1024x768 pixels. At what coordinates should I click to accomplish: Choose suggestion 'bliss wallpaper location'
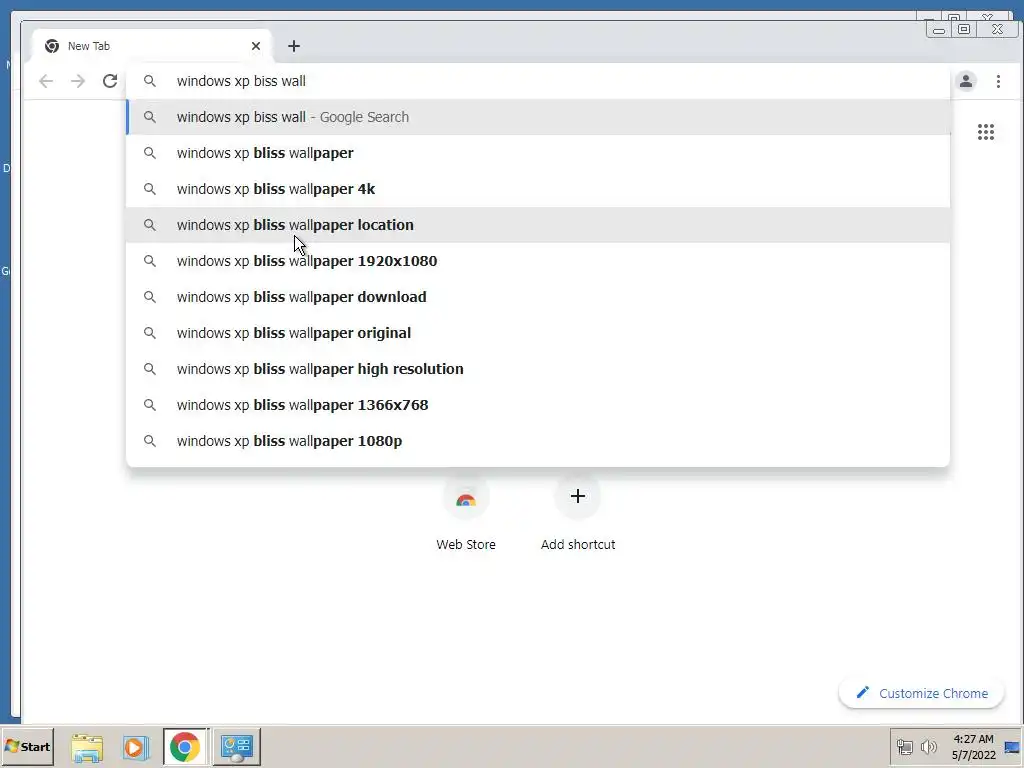pyautogui.click(x=538, y=225)
